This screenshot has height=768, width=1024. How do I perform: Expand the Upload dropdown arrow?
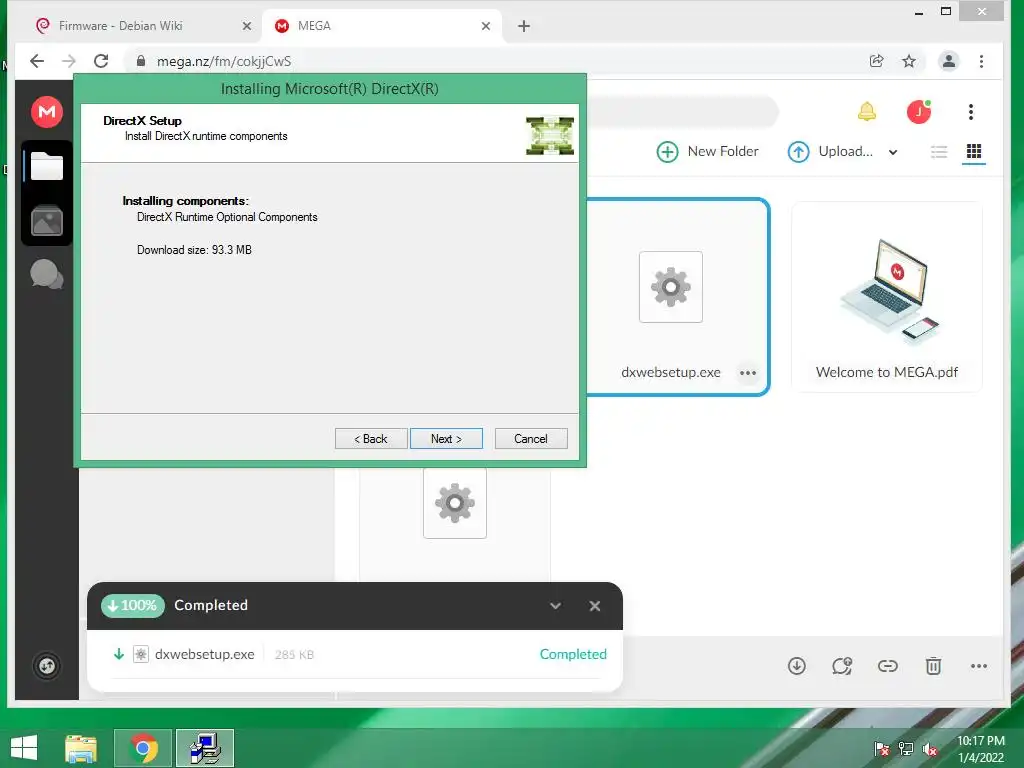pos(893,152)
